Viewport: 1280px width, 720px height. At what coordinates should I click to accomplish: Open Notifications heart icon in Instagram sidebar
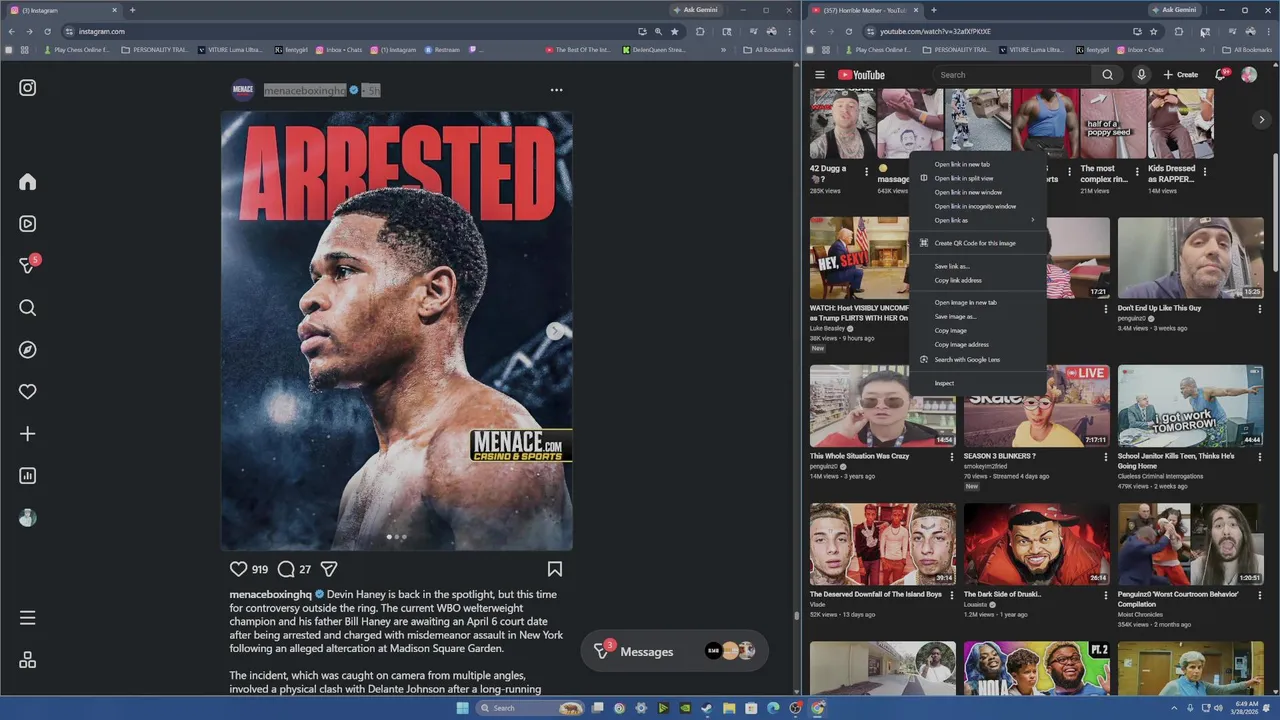[28, 392]
